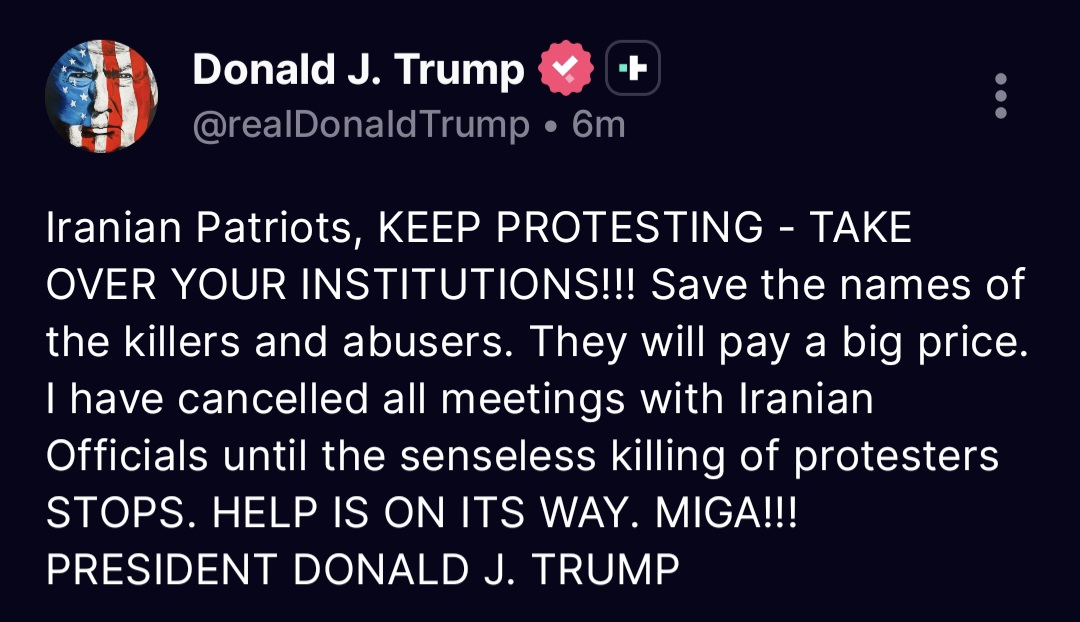Select the display name Donald J. Trump
This screenshot has height=622, width=1080.
tap(358, 68)
